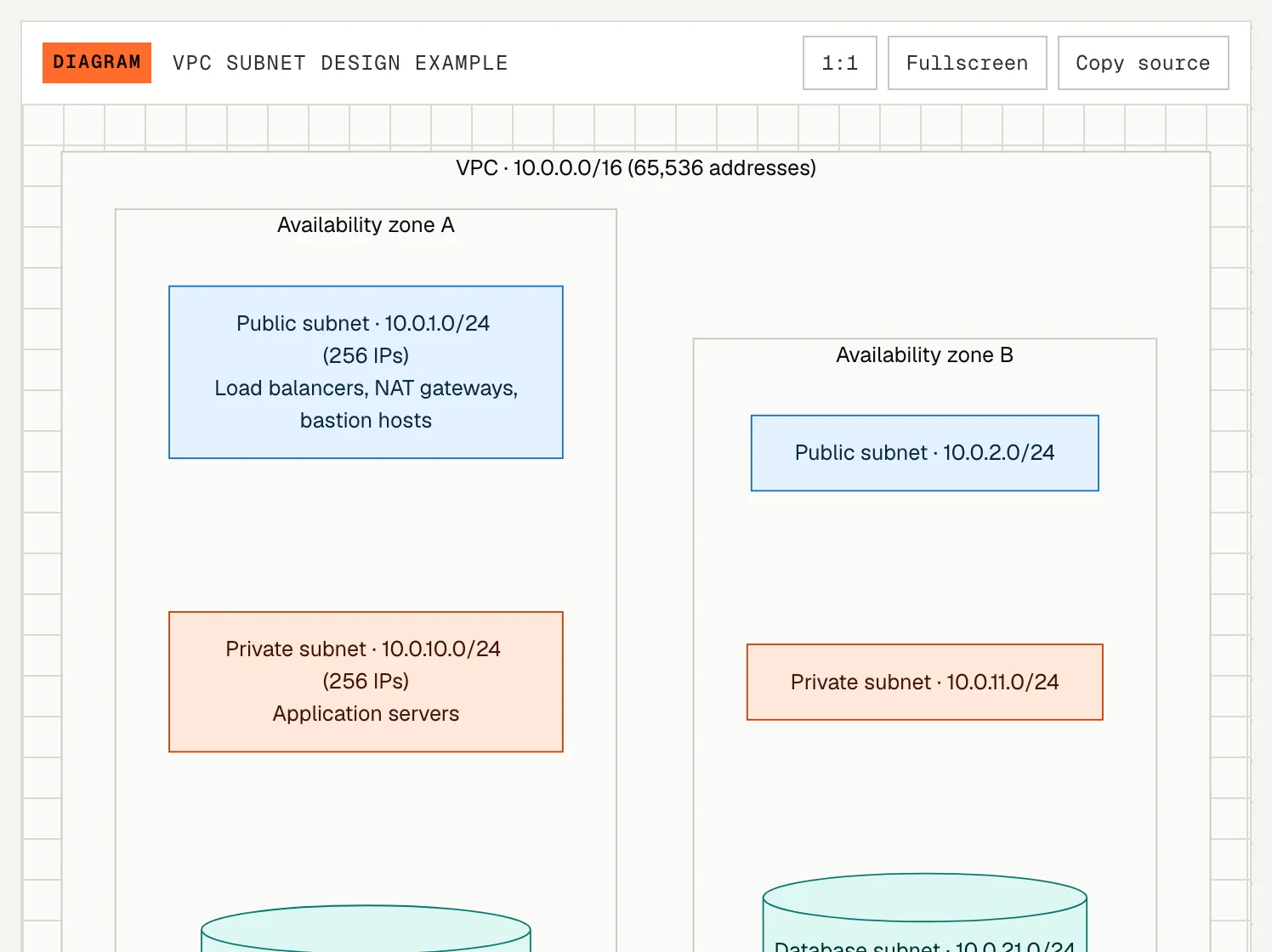Click the Database subnet 10.0.21.0/24 cylinder

click(925, 913)
